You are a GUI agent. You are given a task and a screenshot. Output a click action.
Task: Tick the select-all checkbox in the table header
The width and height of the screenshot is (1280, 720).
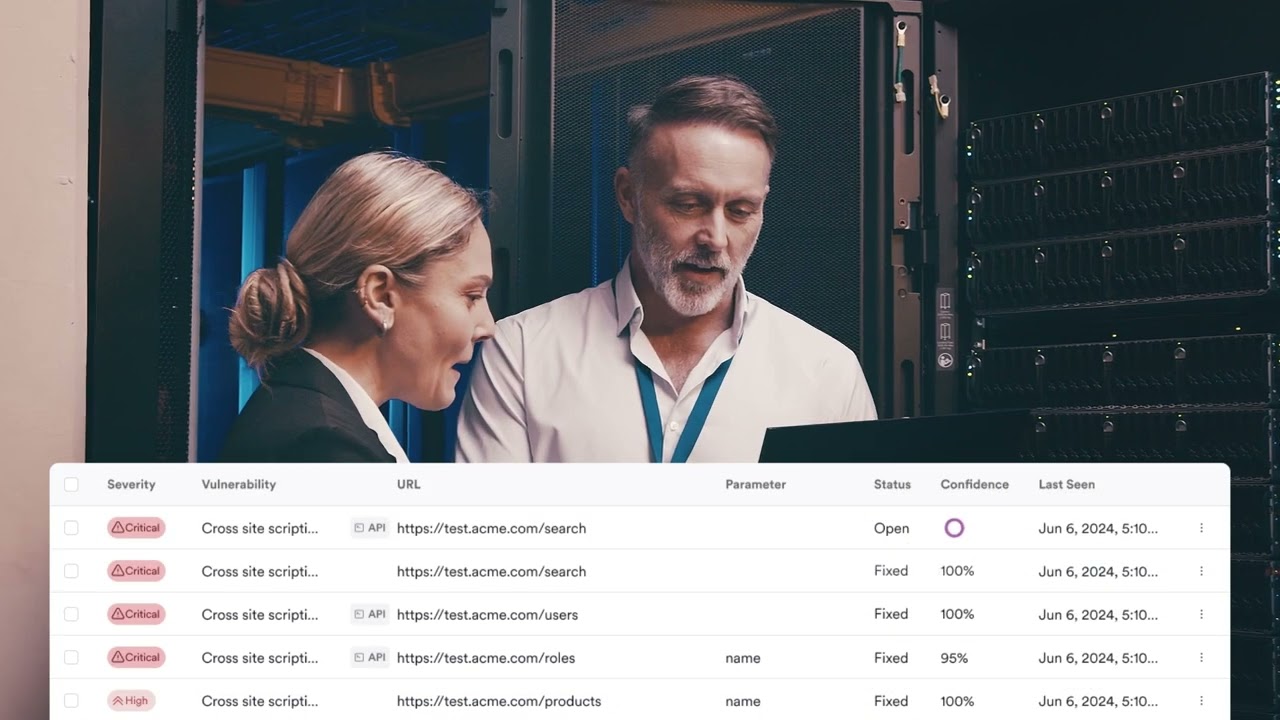click(71, 484)
